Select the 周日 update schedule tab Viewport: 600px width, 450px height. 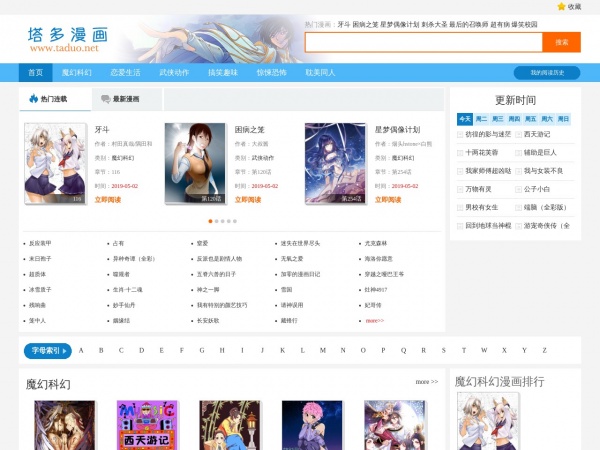(563, 119)
